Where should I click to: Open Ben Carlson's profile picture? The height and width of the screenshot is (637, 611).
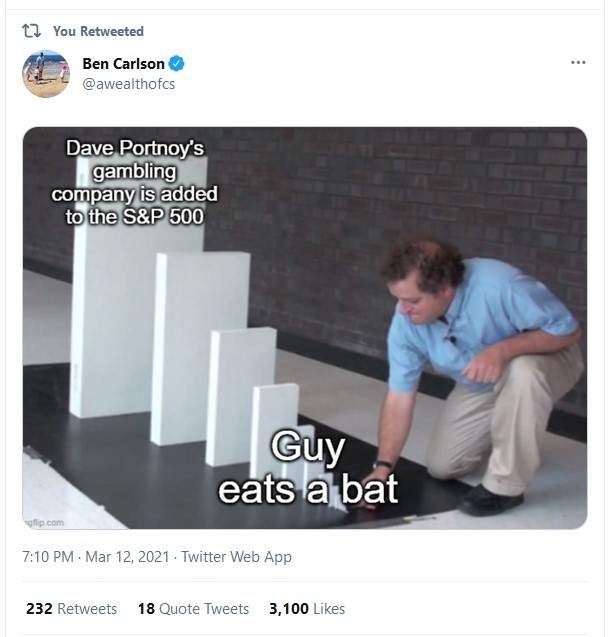46,73
